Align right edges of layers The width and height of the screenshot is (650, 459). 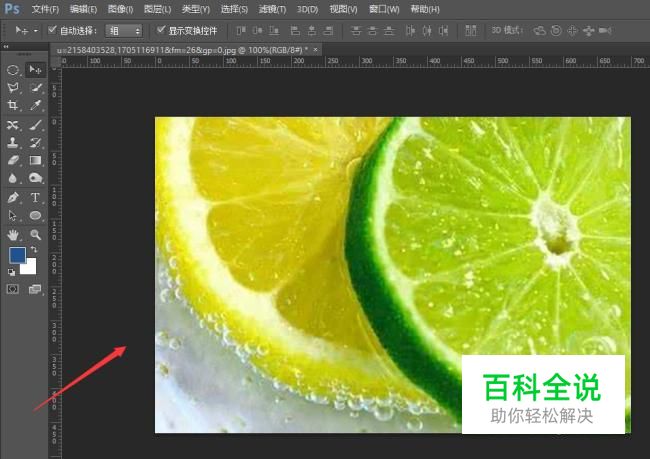click(328, 31)
